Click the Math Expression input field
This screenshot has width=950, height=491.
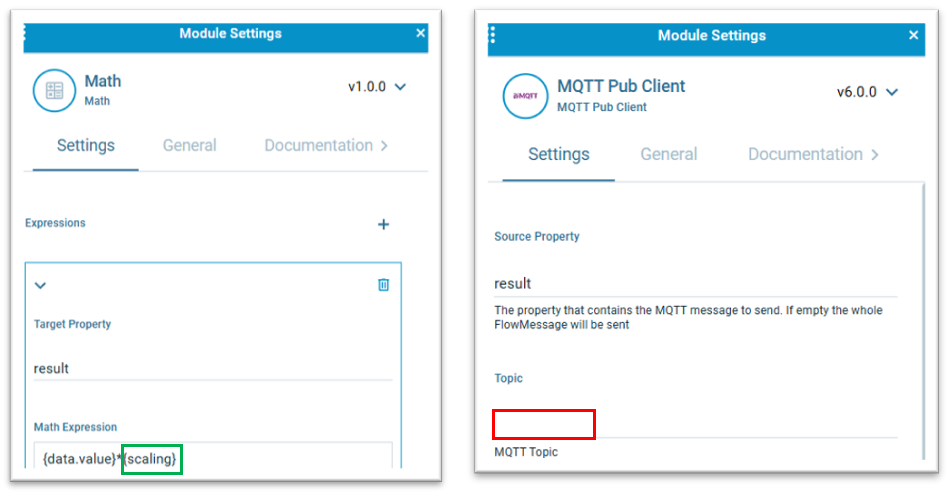point(213,456)
